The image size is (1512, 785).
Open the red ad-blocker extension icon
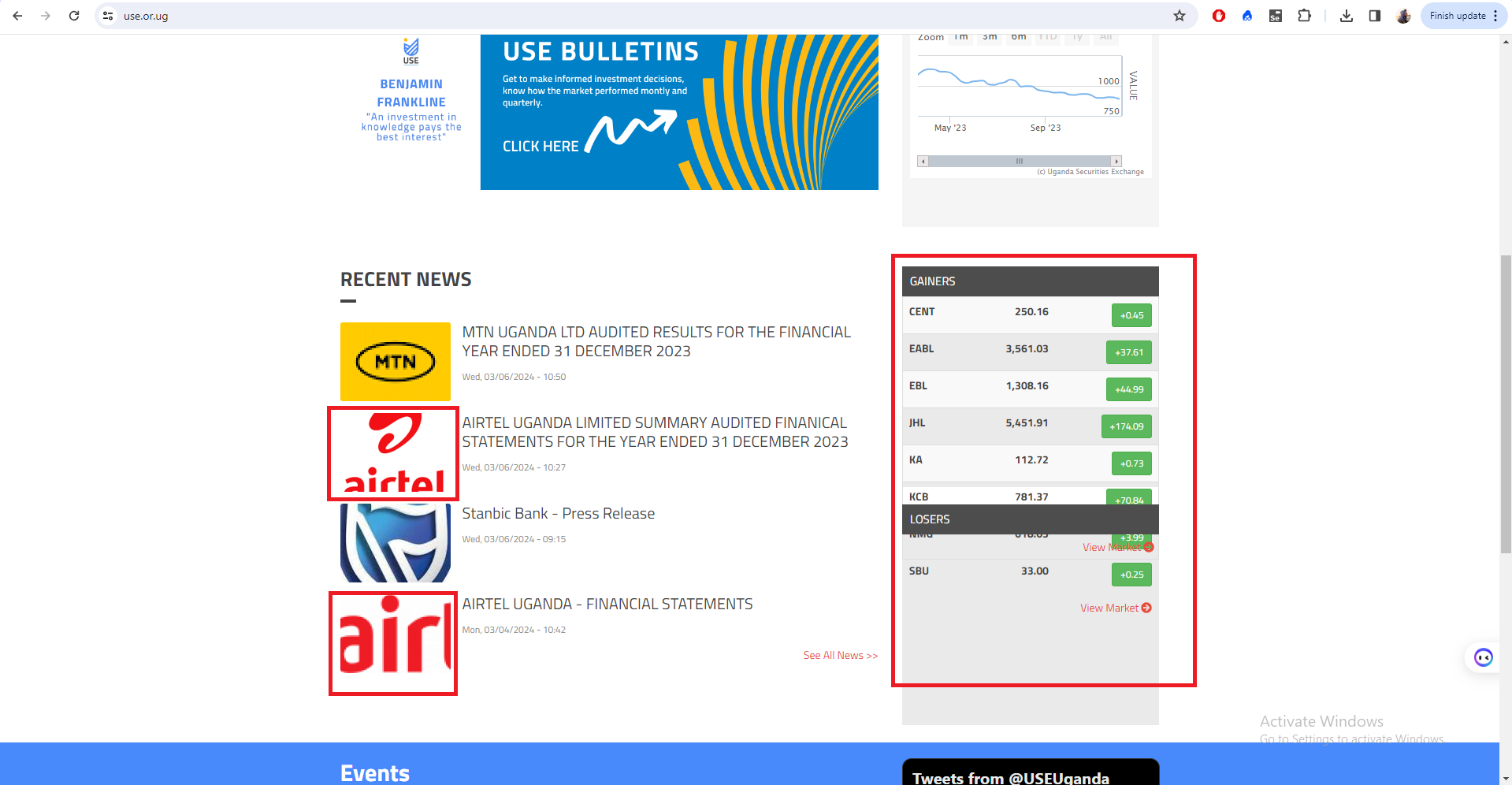coord(1219,16)
